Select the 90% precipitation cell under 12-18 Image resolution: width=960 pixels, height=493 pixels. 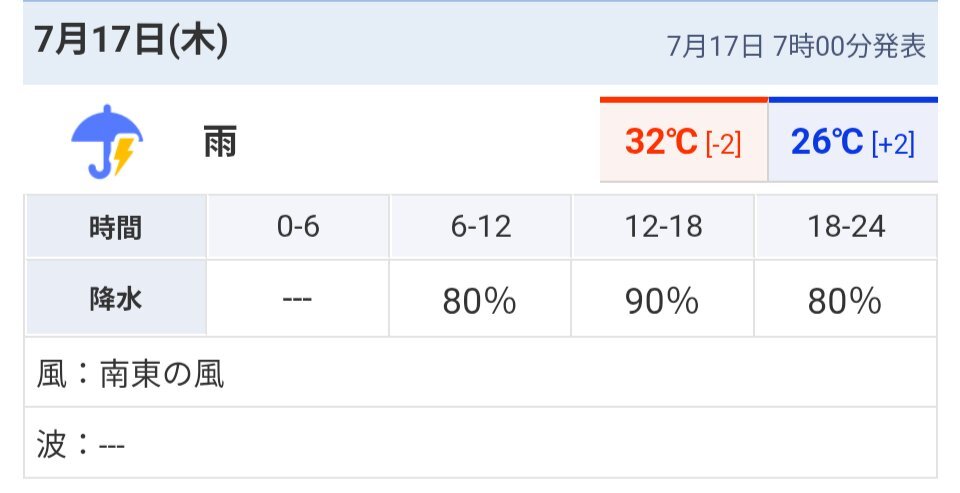(x=663, y=299)
